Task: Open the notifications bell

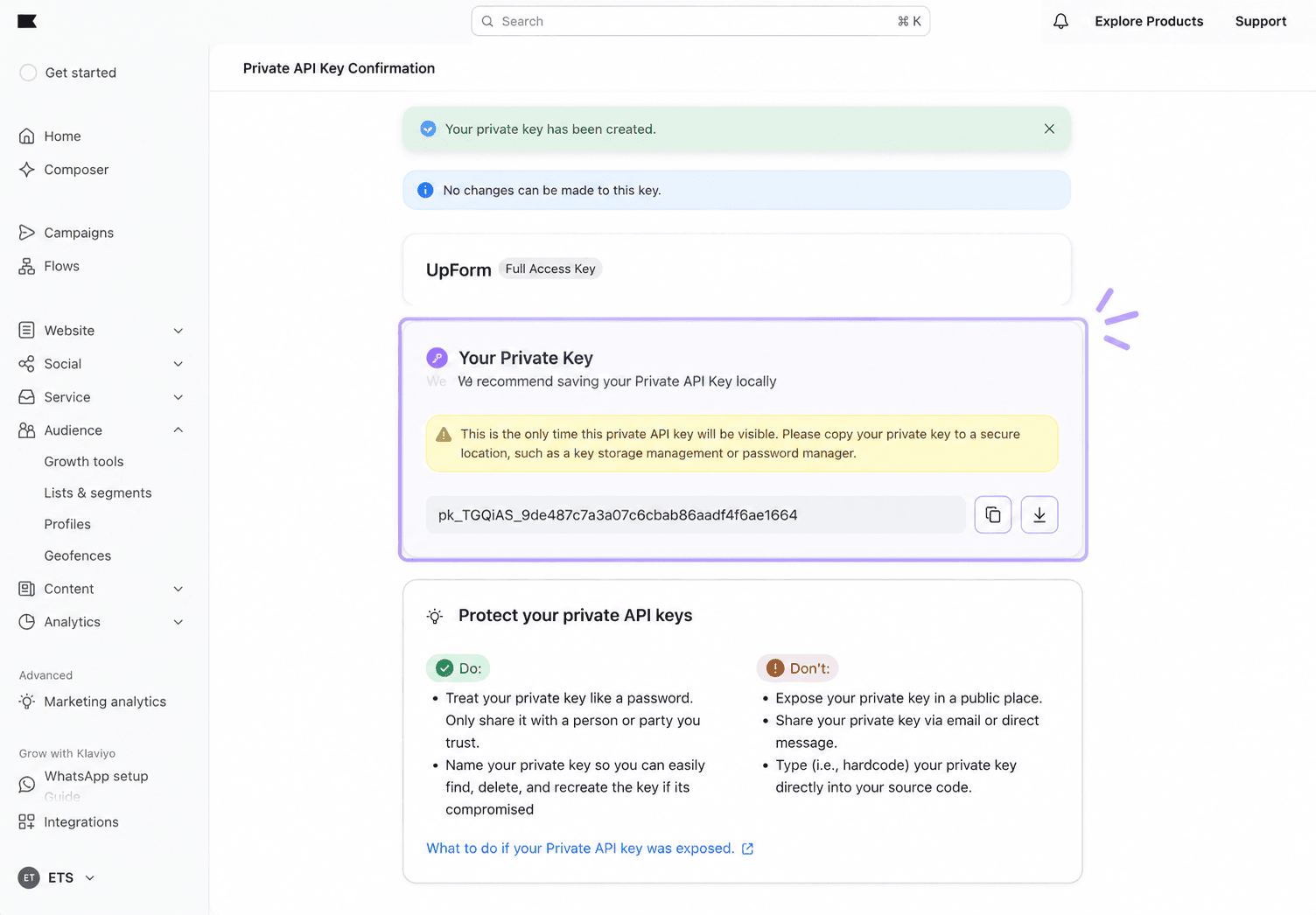Action: pos(1060,21)
